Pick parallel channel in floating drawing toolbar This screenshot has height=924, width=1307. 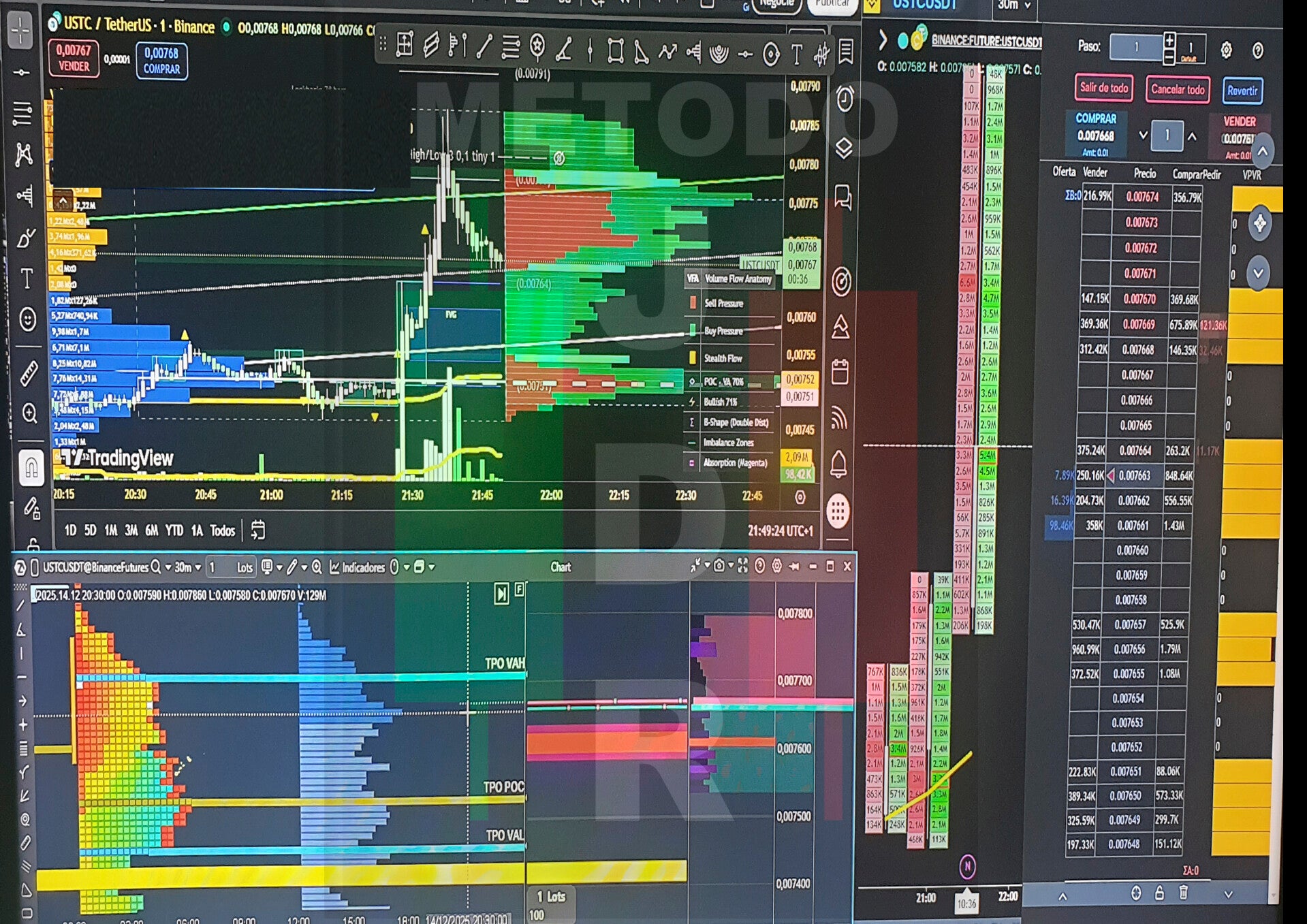click(431, 46)
